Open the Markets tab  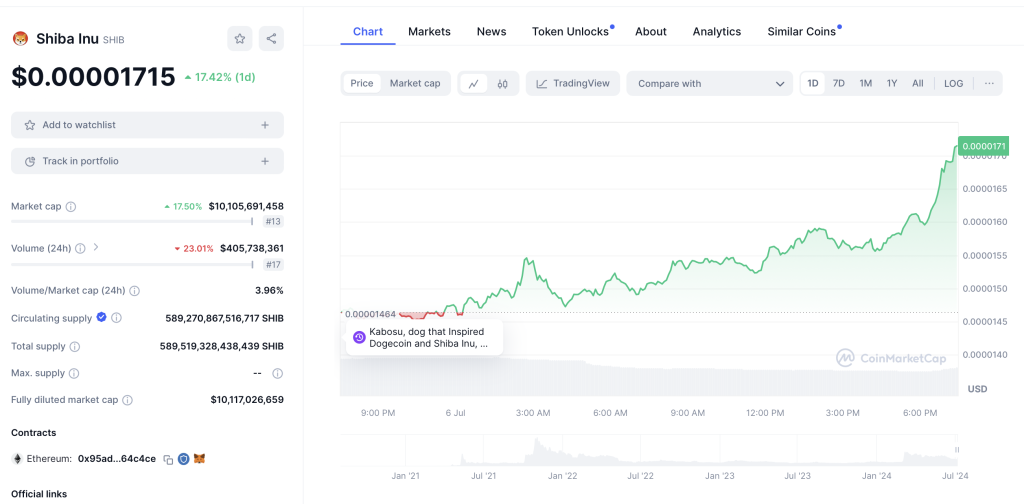click(429, 31)
